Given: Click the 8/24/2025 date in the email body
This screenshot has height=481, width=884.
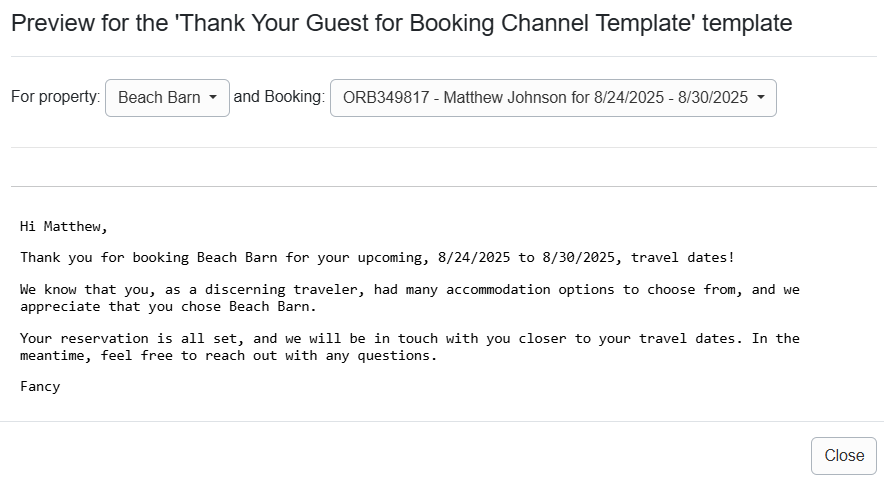Looking at the screenshot, I should pyautogui.click(x=474, y=258).
